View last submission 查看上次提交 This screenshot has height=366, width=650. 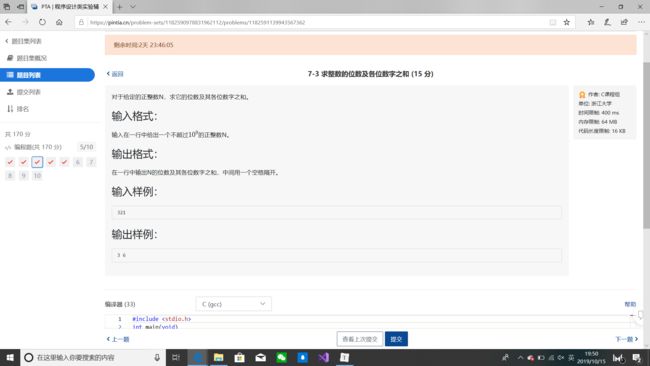360,339
